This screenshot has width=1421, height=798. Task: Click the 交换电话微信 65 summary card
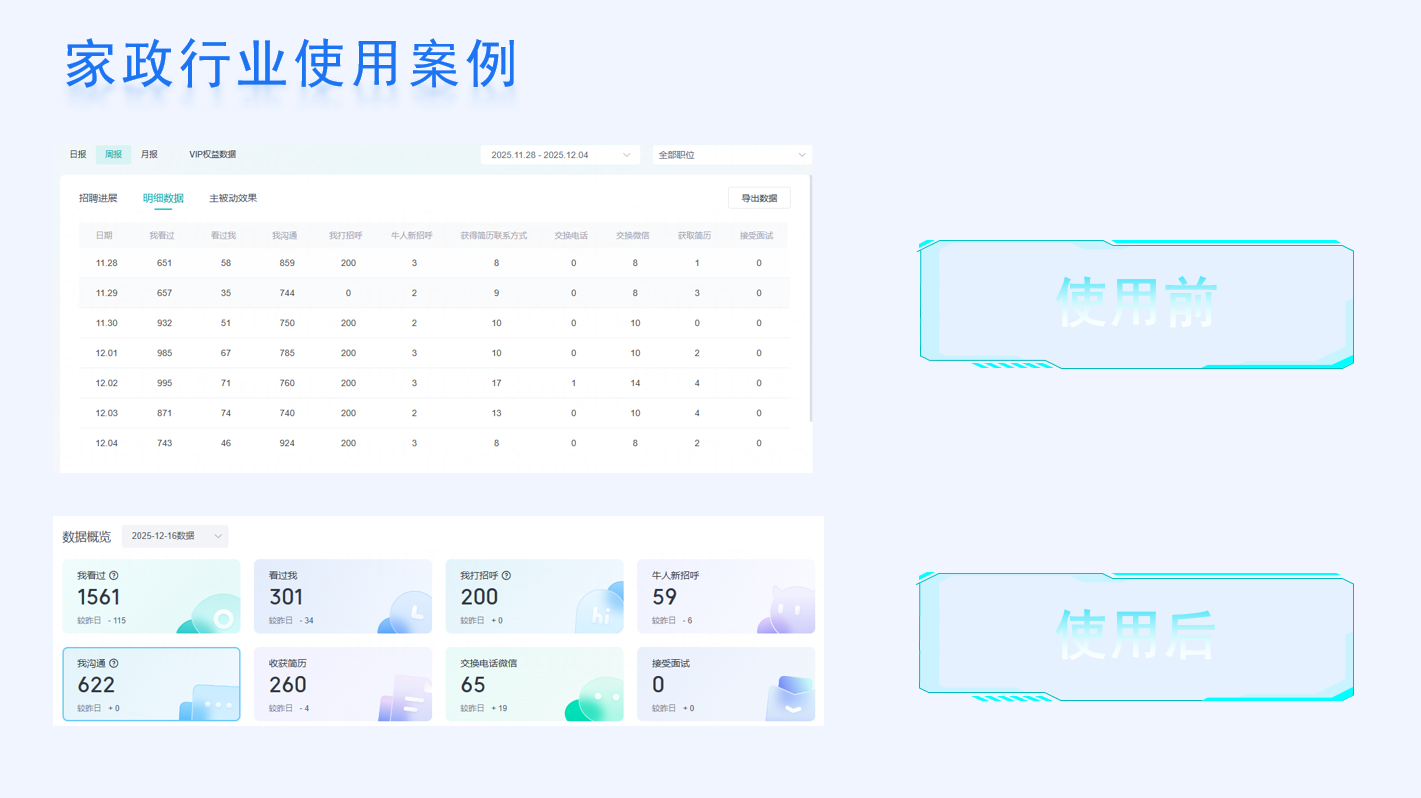pos(534,684)
